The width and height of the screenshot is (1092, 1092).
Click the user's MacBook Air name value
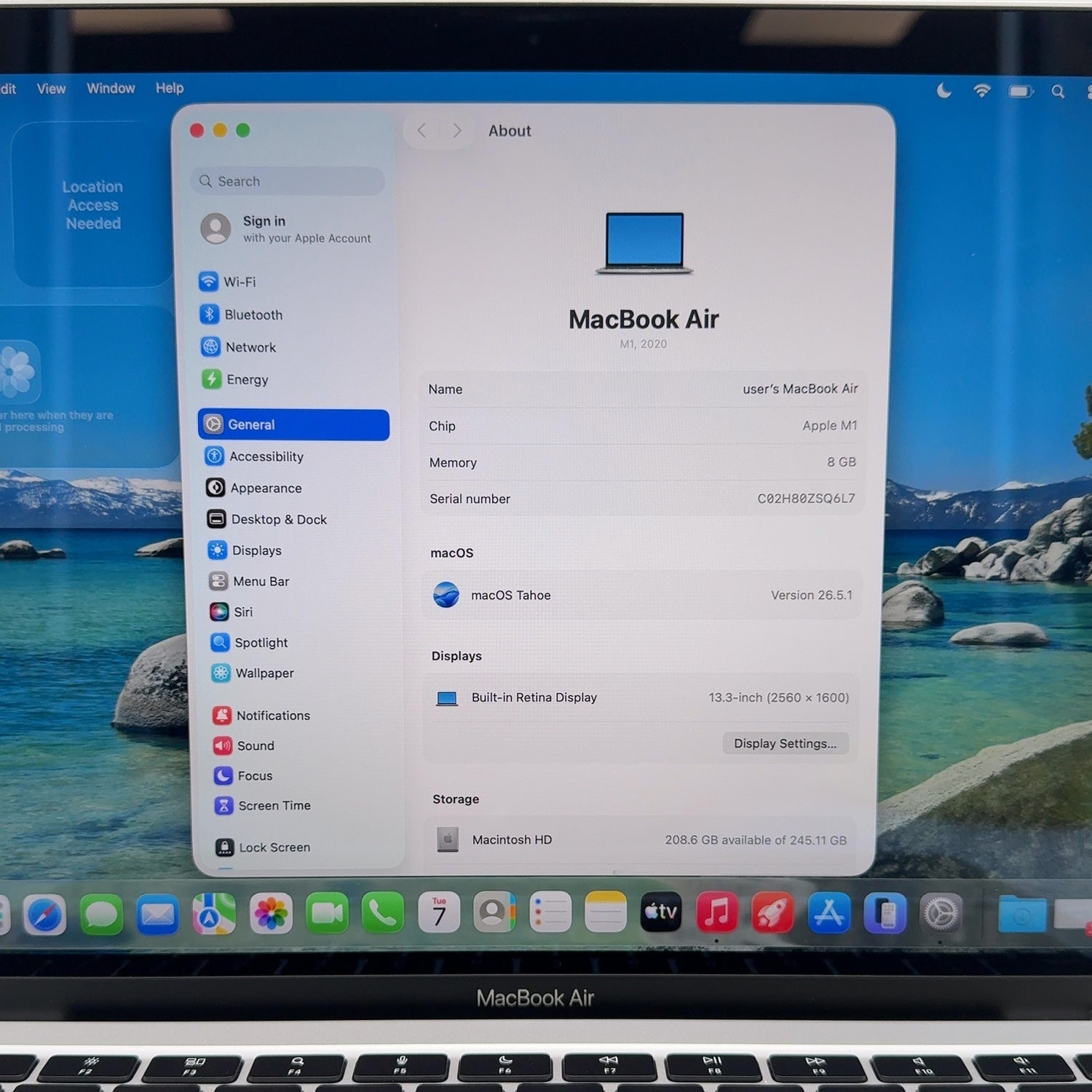800,389
